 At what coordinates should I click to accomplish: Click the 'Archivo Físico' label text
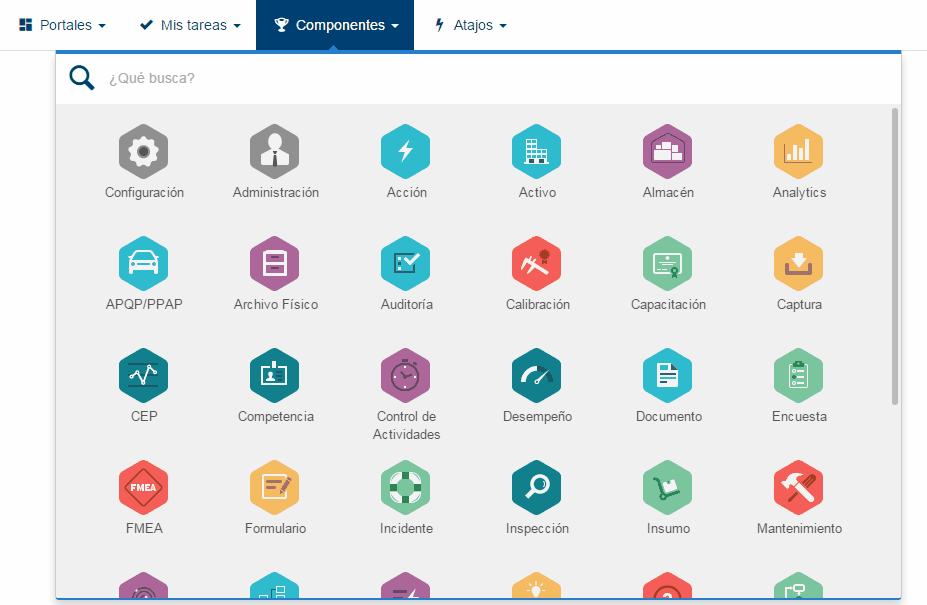coord(275,305)
